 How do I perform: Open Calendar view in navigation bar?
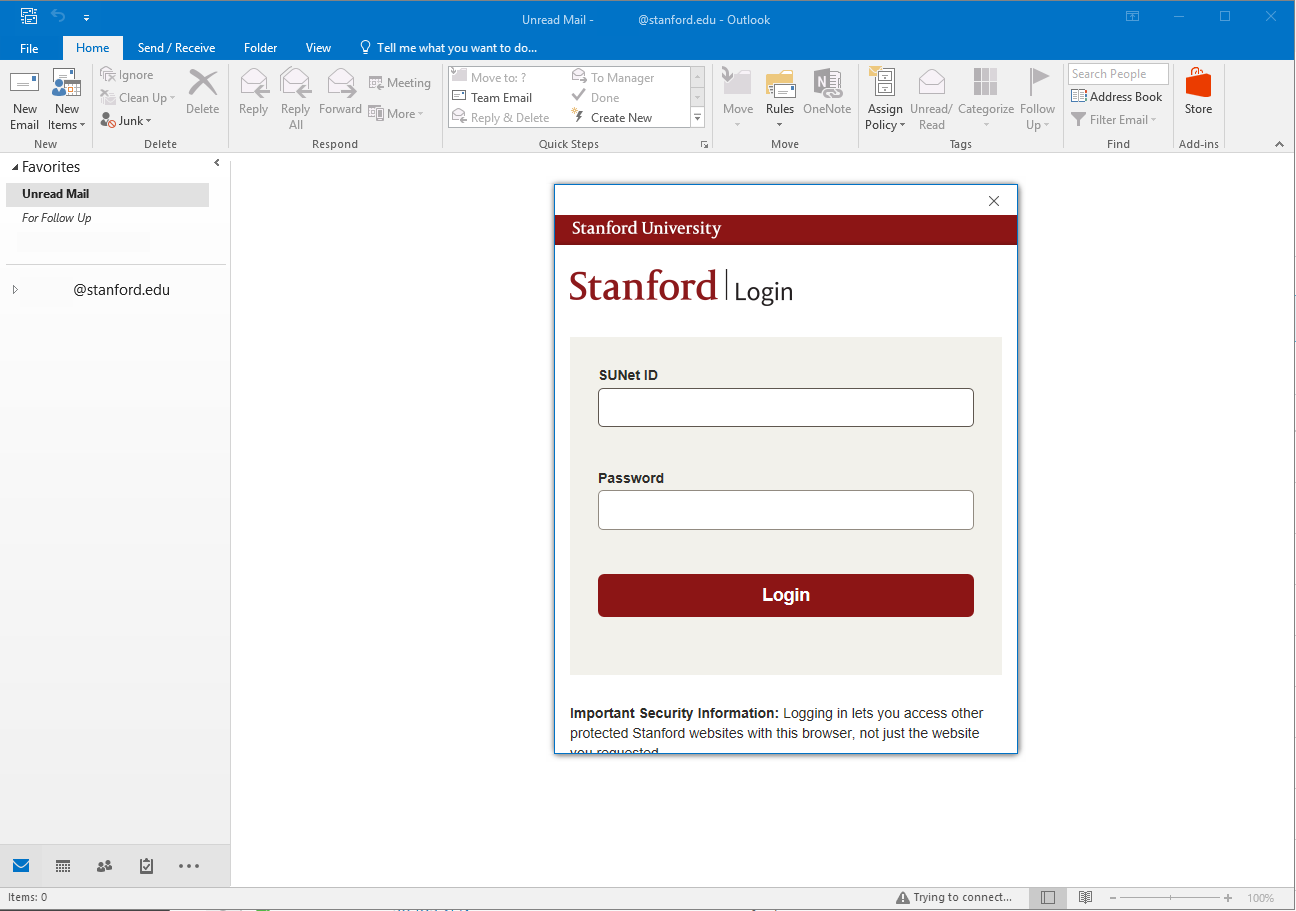(63, 866)
